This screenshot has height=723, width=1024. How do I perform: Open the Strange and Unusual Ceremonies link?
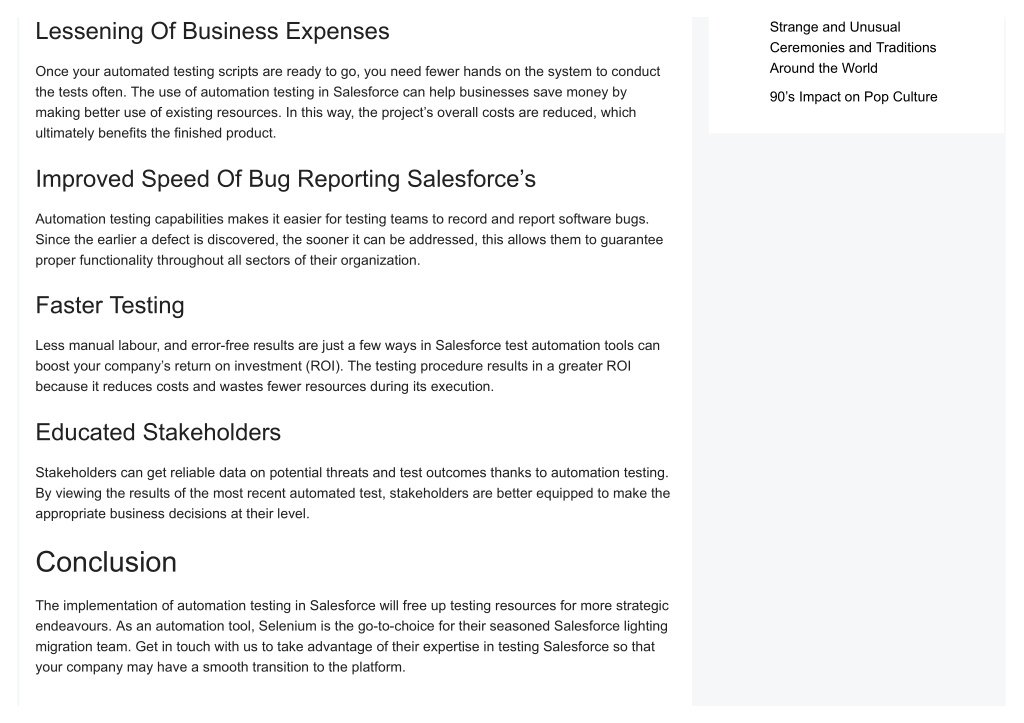pyautogui.click(x=852, y=48)
